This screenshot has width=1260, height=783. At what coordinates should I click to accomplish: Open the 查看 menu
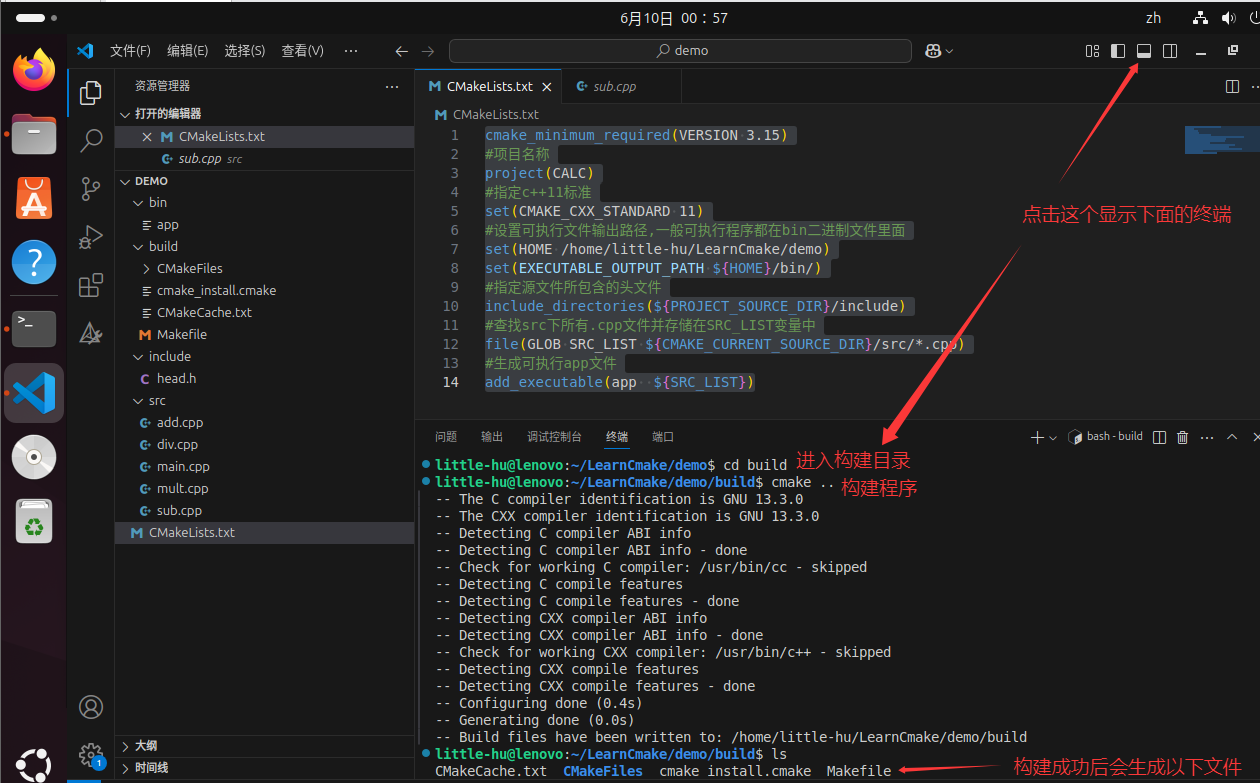302,50
